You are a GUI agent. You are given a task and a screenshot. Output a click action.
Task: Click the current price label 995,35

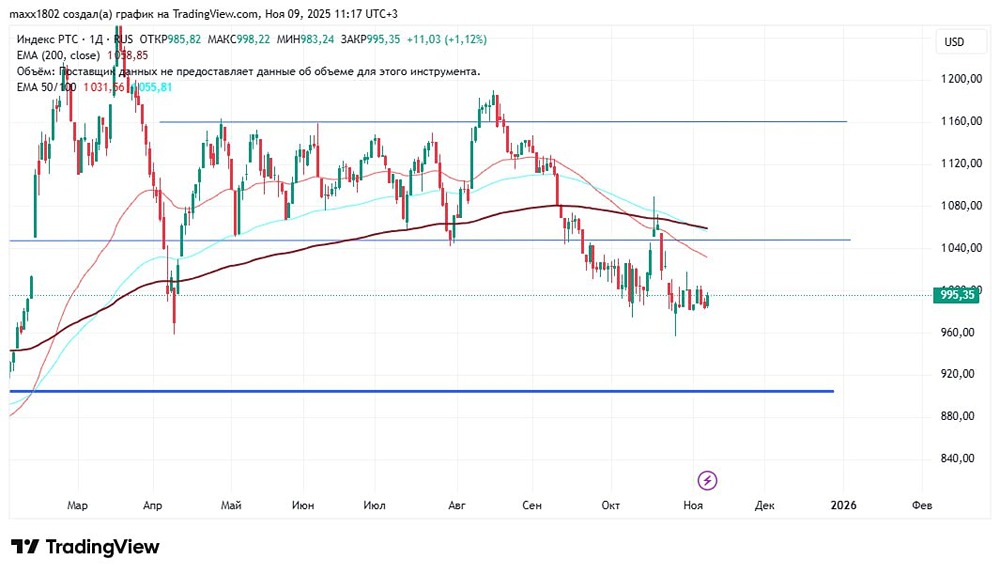coord(957,295)
